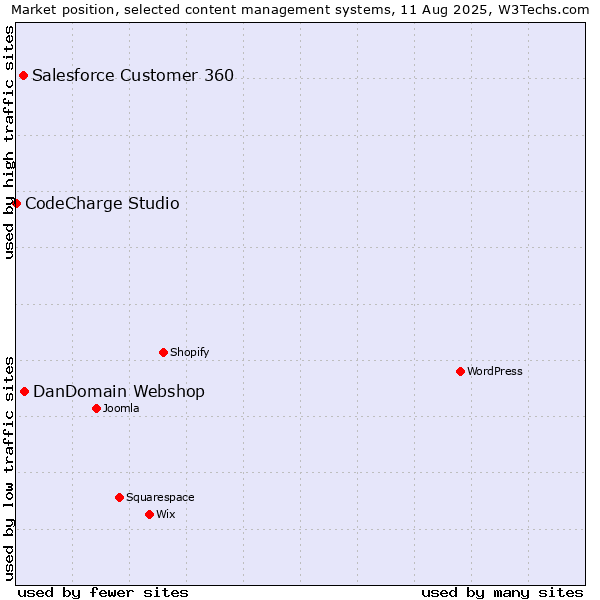Select the 'WordPress' label text
Viewport: 600px width, 600px height.
point(495,371)
